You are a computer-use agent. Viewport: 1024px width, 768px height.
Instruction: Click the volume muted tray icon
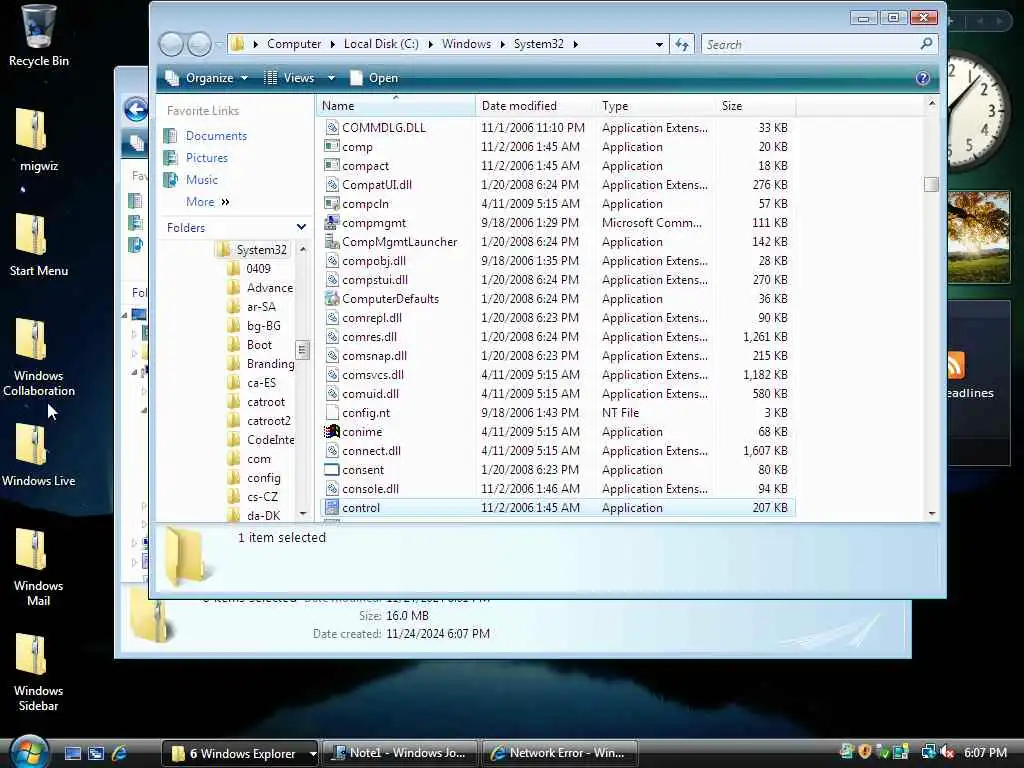pyautogui.click(x=948, y=752)
